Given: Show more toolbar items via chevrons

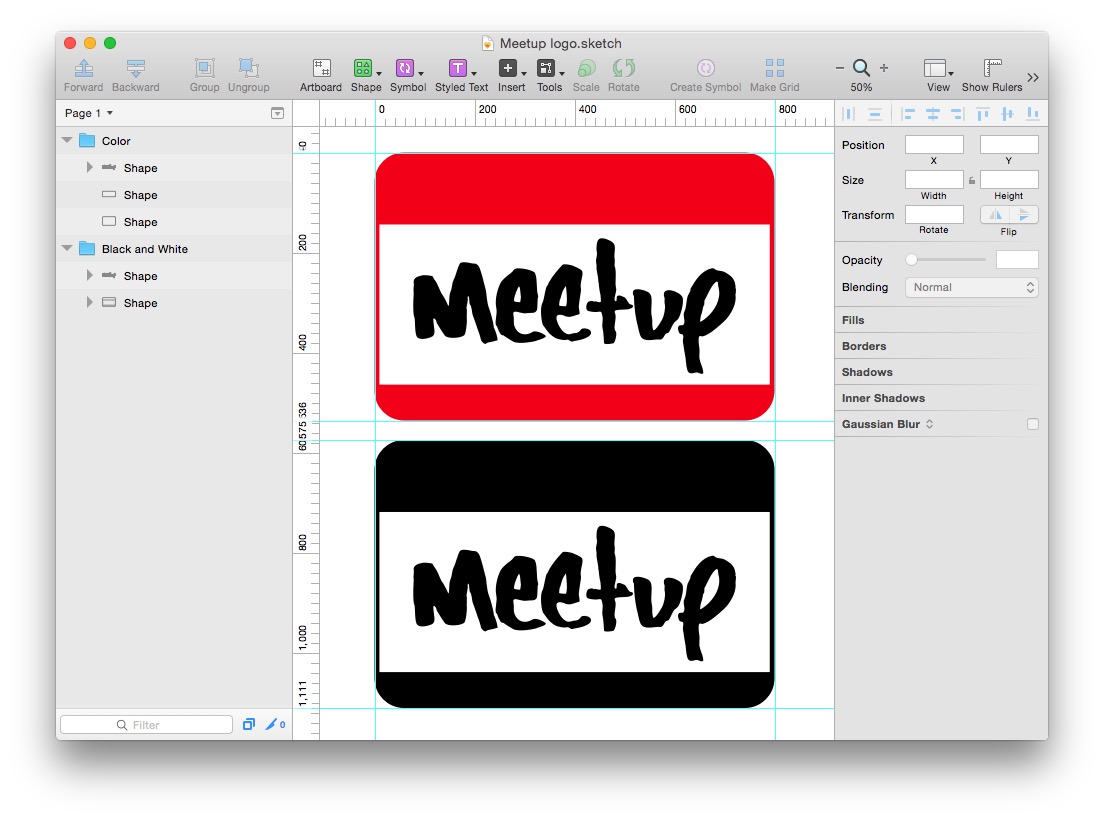Looking at the screenshot, I should [x=1033, y=77].
